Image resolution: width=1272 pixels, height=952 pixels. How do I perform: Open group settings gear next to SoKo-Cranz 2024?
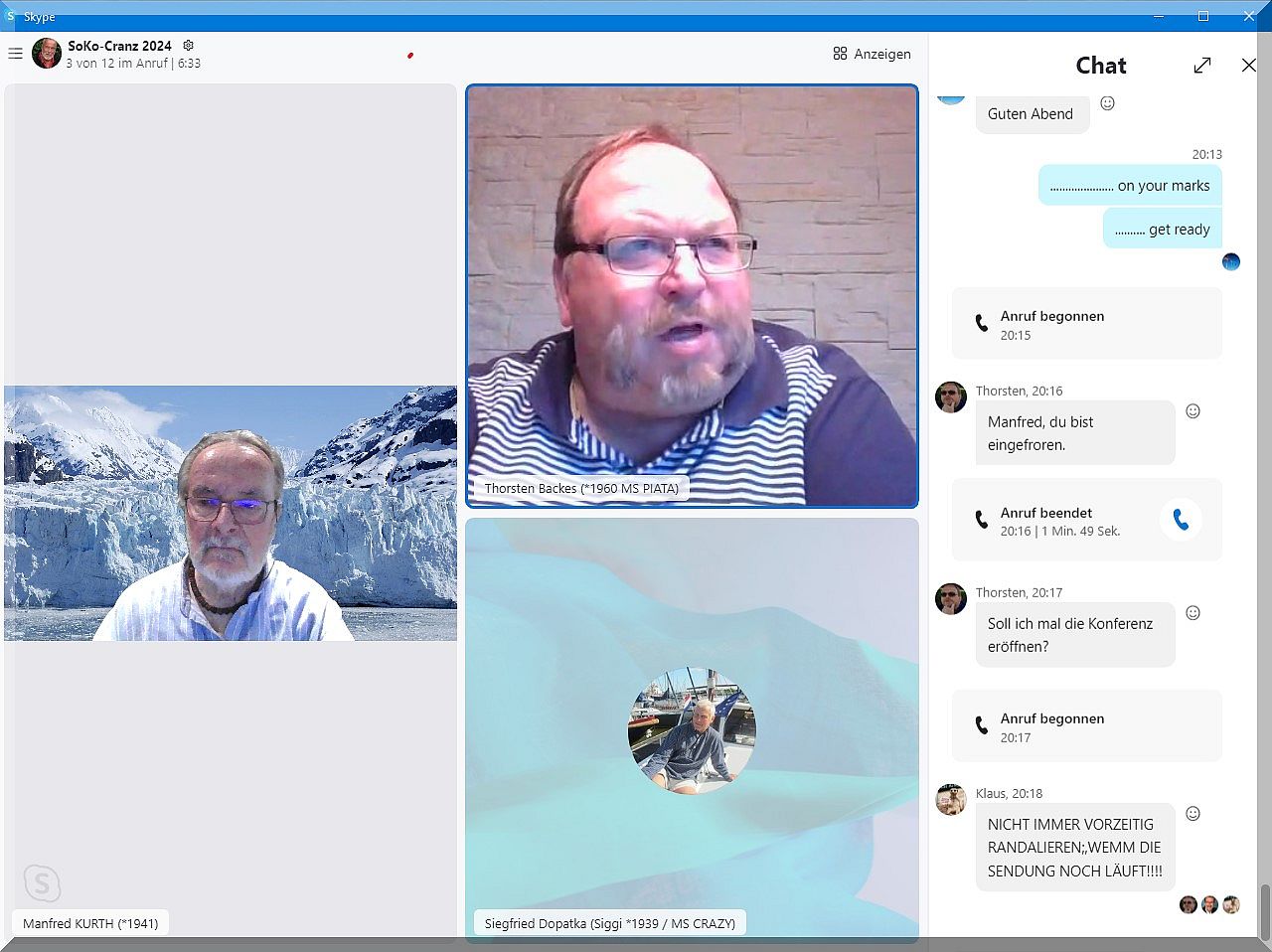[x=188, y=46]
